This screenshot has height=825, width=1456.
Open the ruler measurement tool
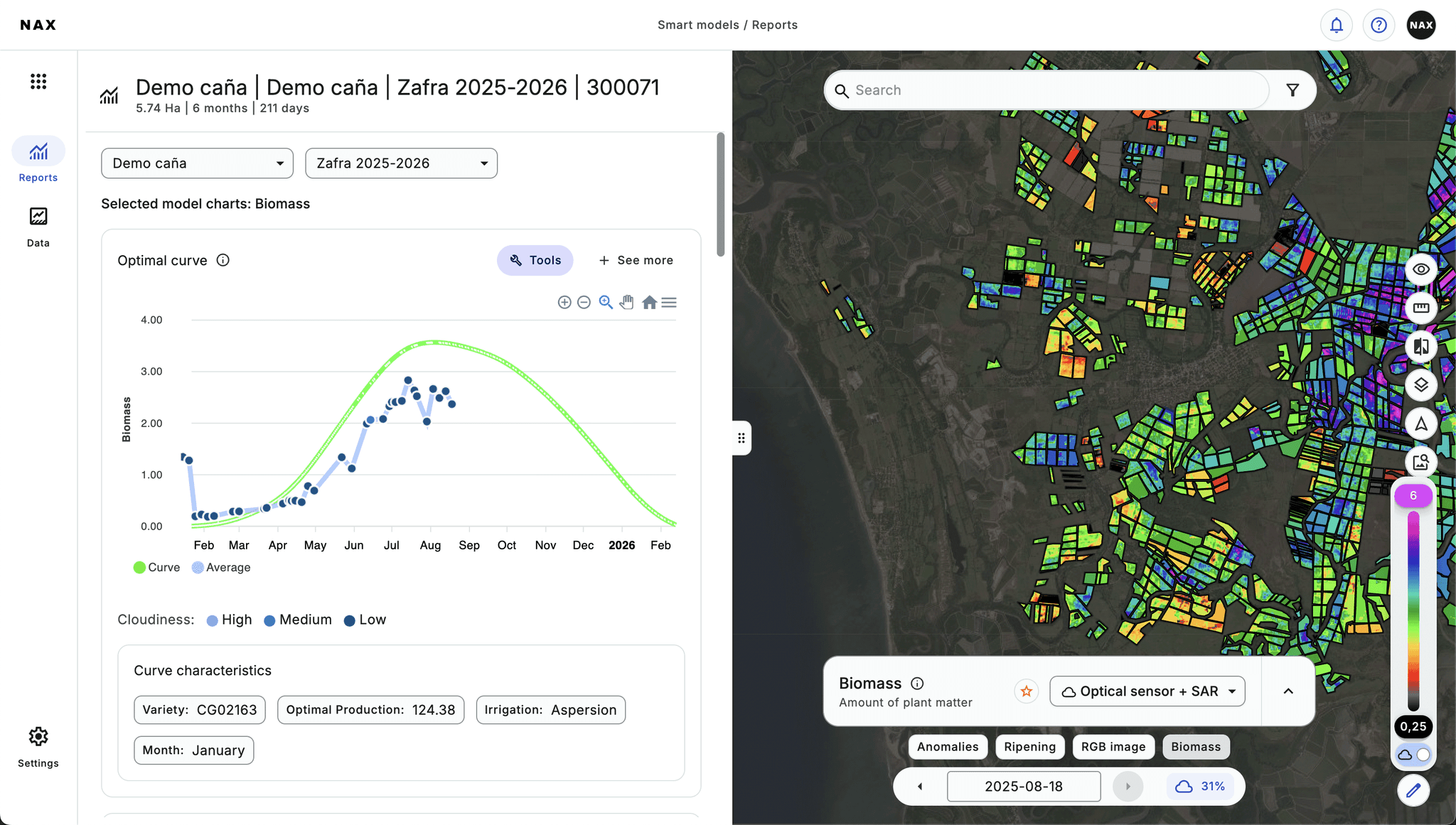pos(1421,308)
